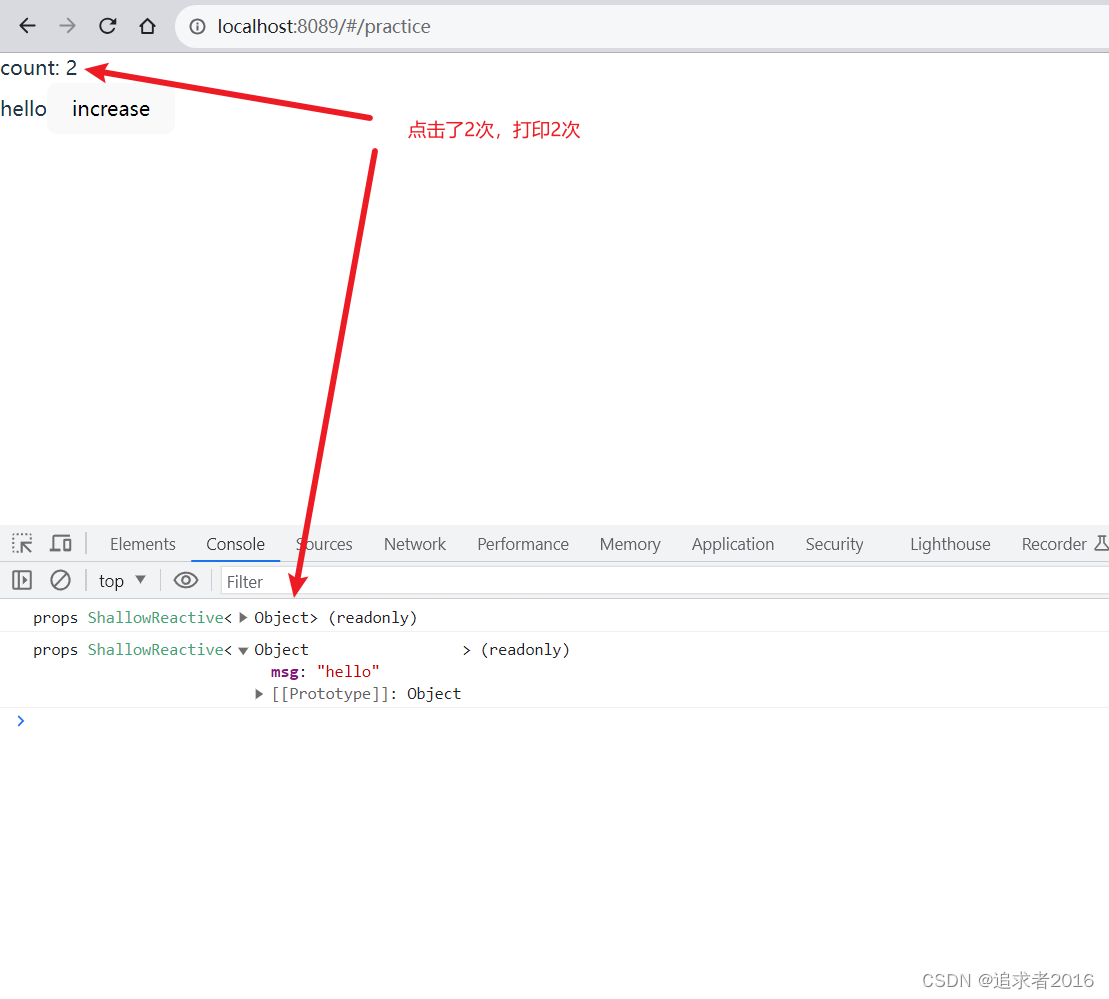This screenshot has width=1109, height=999.
Task: Open the Memory tab
Action: pos(630,544)
